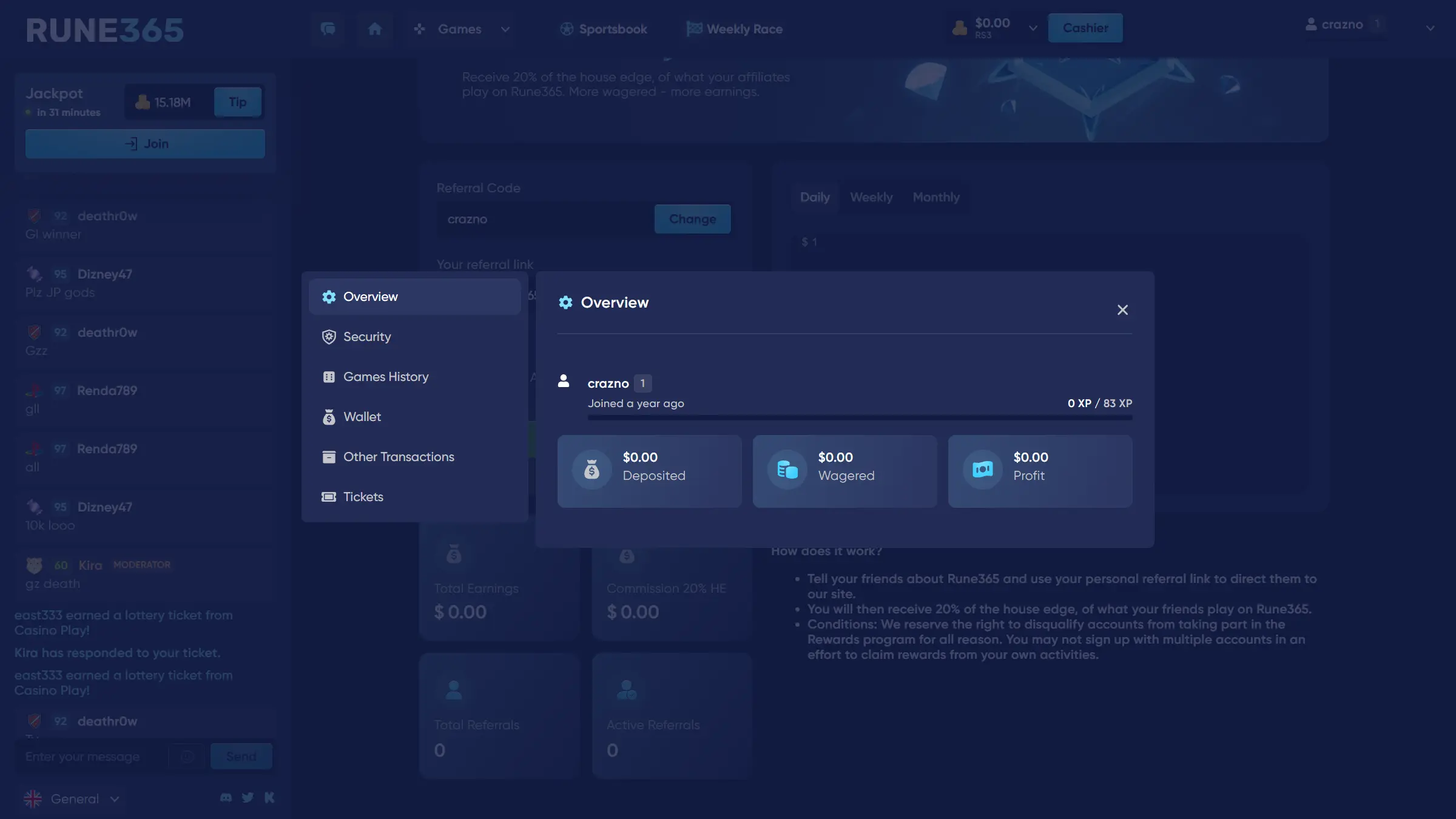This screenshot has width=1456, height=819.
Task: Click the chat message input field
Action: click(91, 757)
